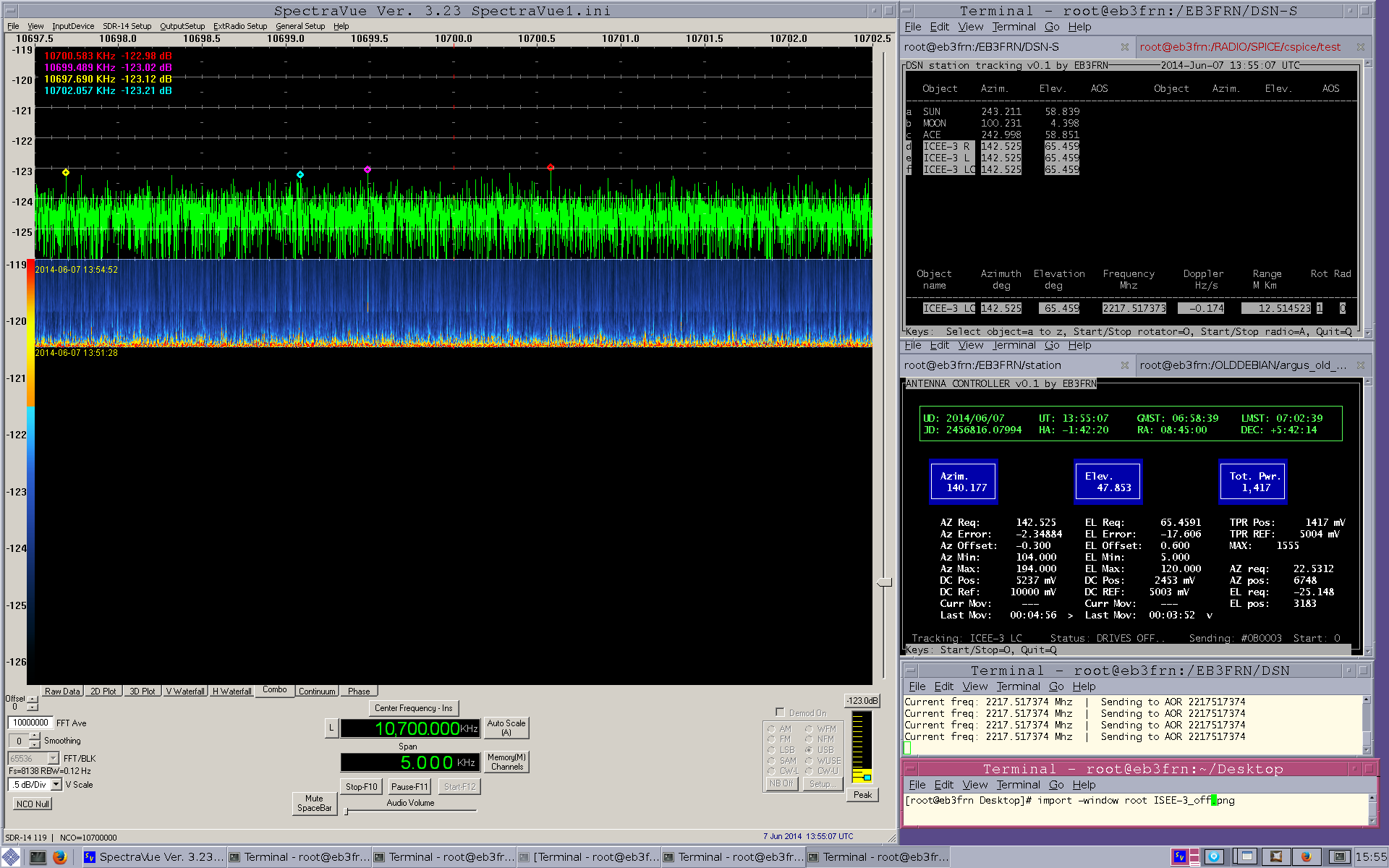The height and width of the screenshot is (868, 1389).
Task: Click vertical slider right of waterfall
Action: pyautogui.click(x=884, y=582)
